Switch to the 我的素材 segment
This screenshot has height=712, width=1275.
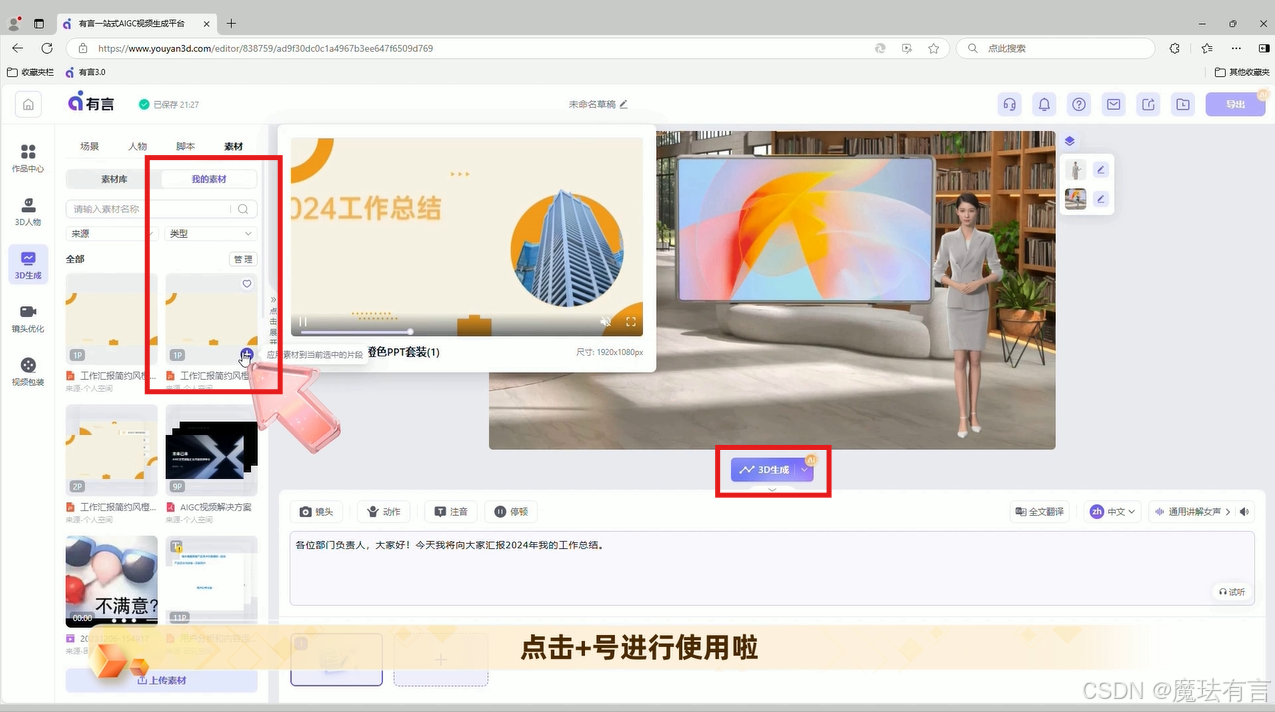point(209,179)
